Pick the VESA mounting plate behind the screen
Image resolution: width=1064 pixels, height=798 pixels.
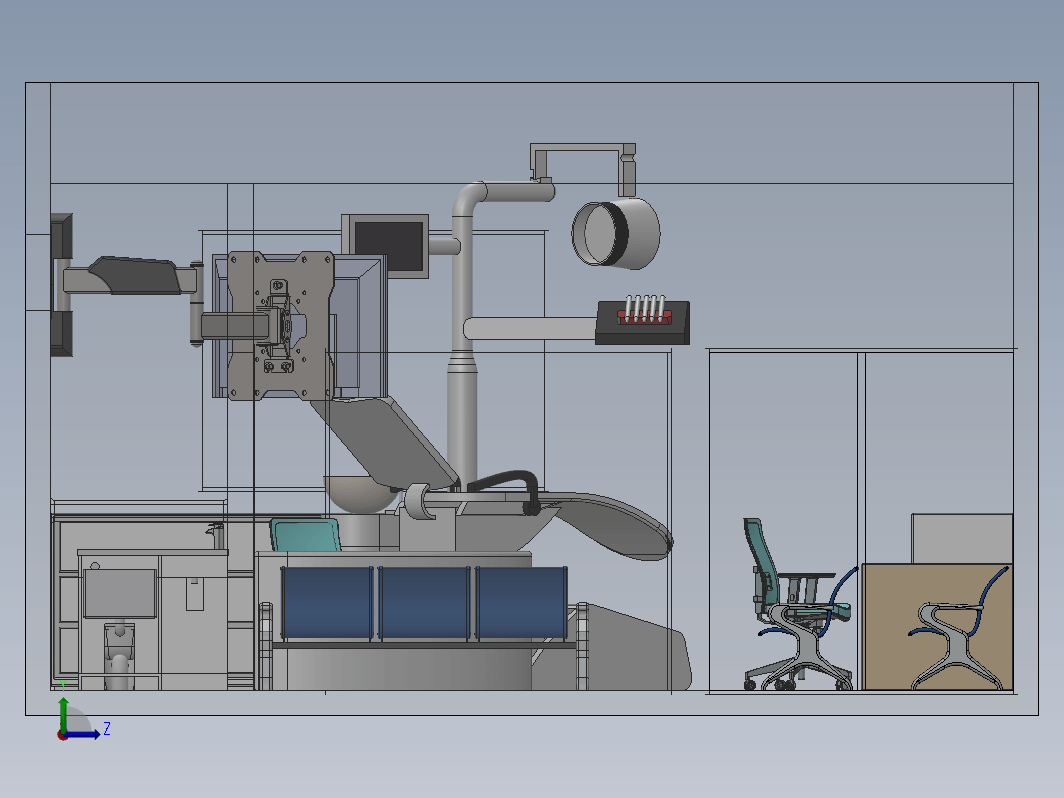[x=281, y=326]
